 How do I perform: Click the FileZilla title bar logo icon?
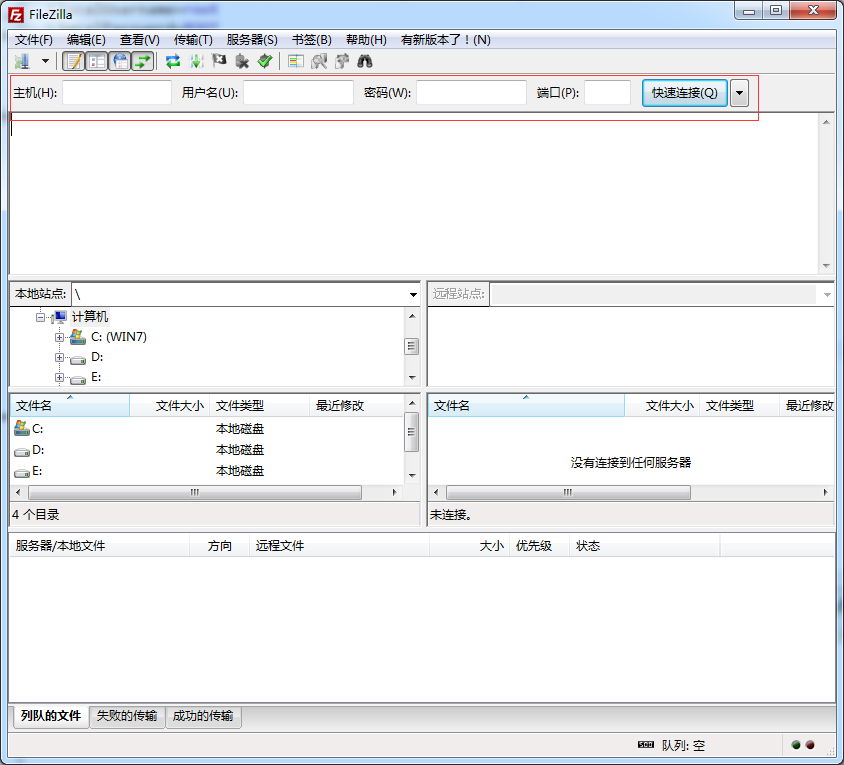coord(16,15)
